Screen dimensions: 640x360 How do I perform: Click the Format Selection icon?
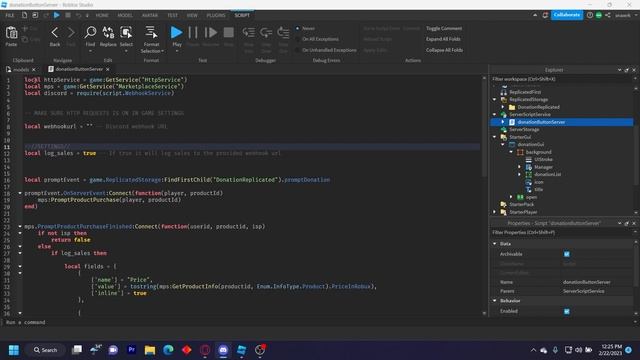pos(151,33)
